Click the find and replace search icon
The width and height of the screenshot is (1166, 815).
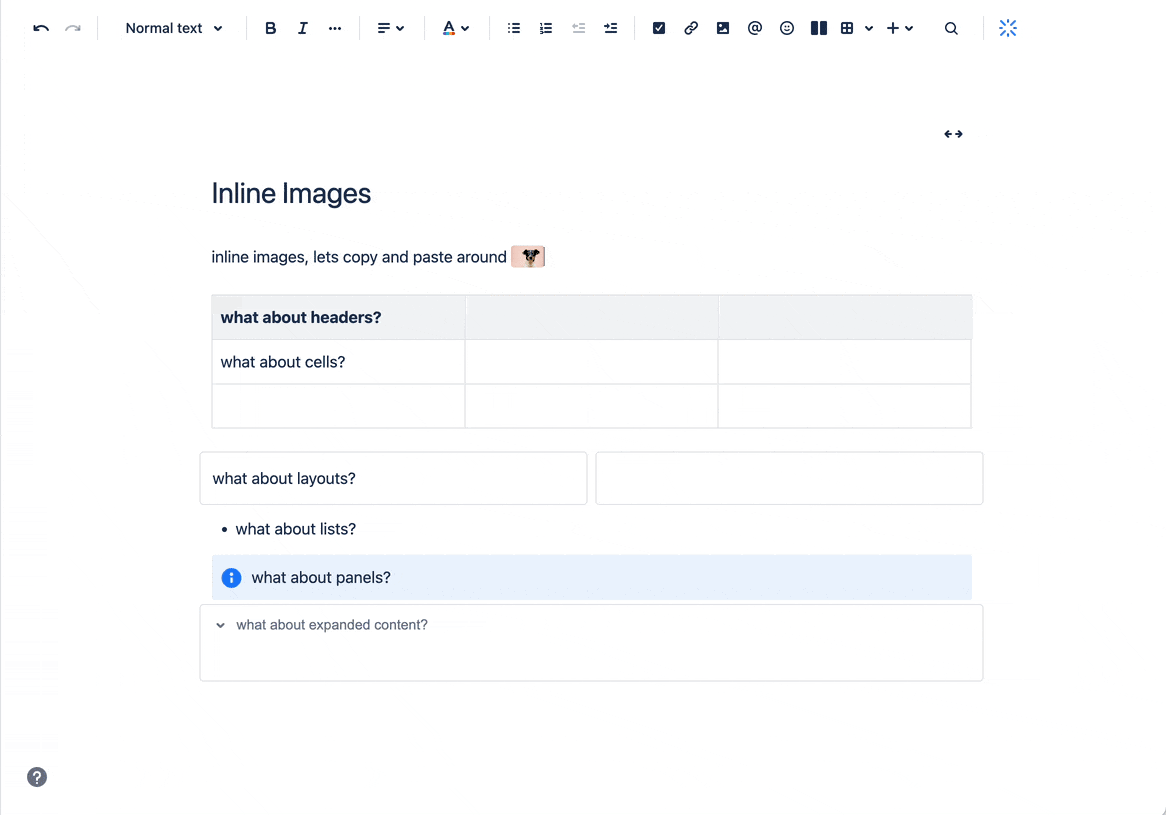[951, 28]
